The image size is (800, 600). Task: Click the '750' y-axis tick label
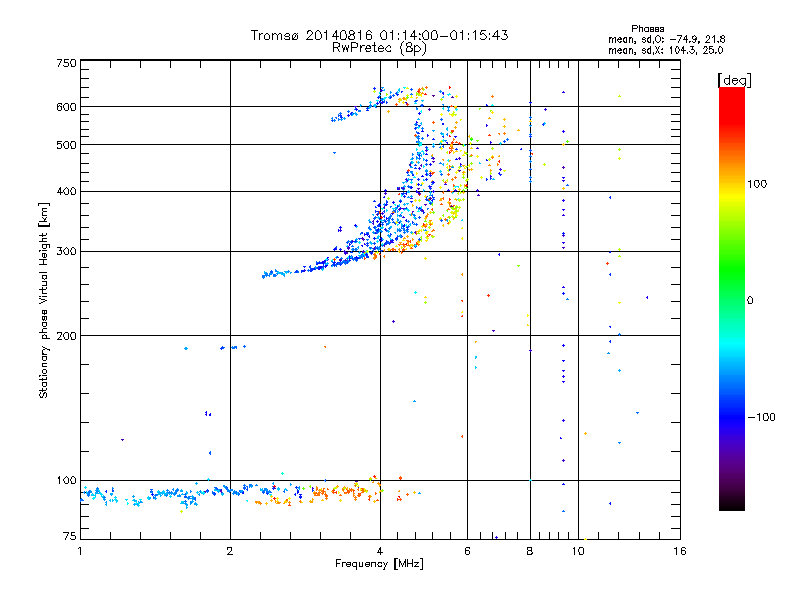(x=66, y=63)
